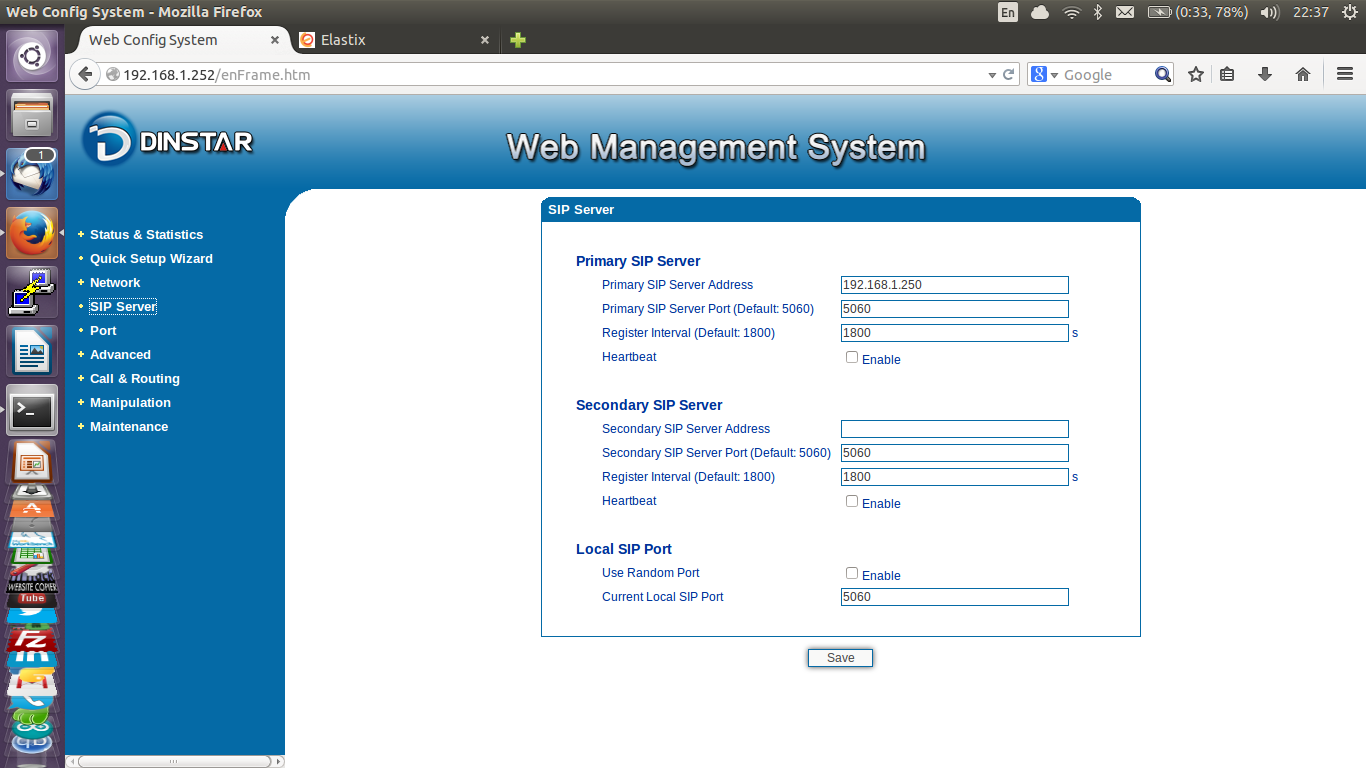This screenshot has height=768, width=1366.
Task: Go to the Firefox Home icon
Action: 1303,74
